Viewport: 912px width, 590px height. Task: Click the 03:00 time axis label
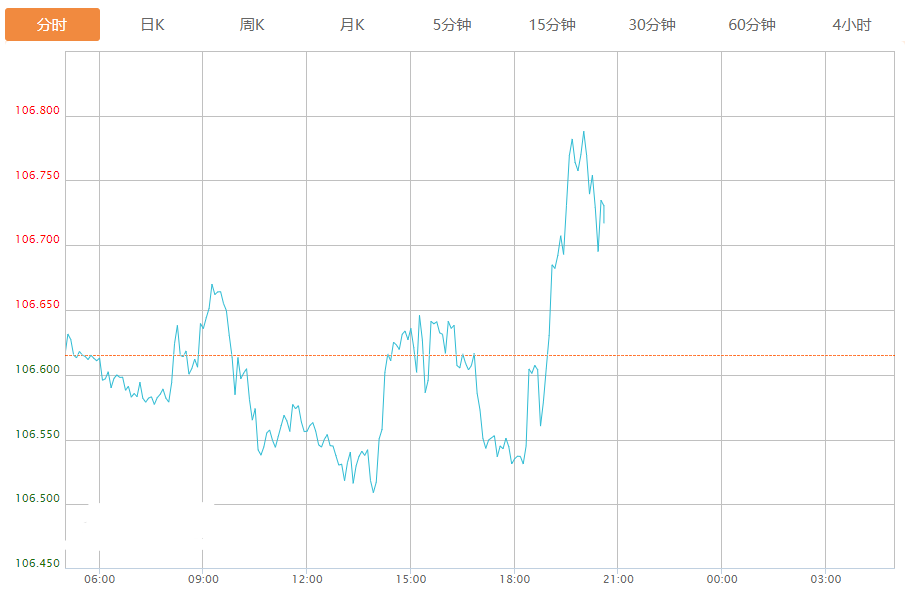[825, 579]
